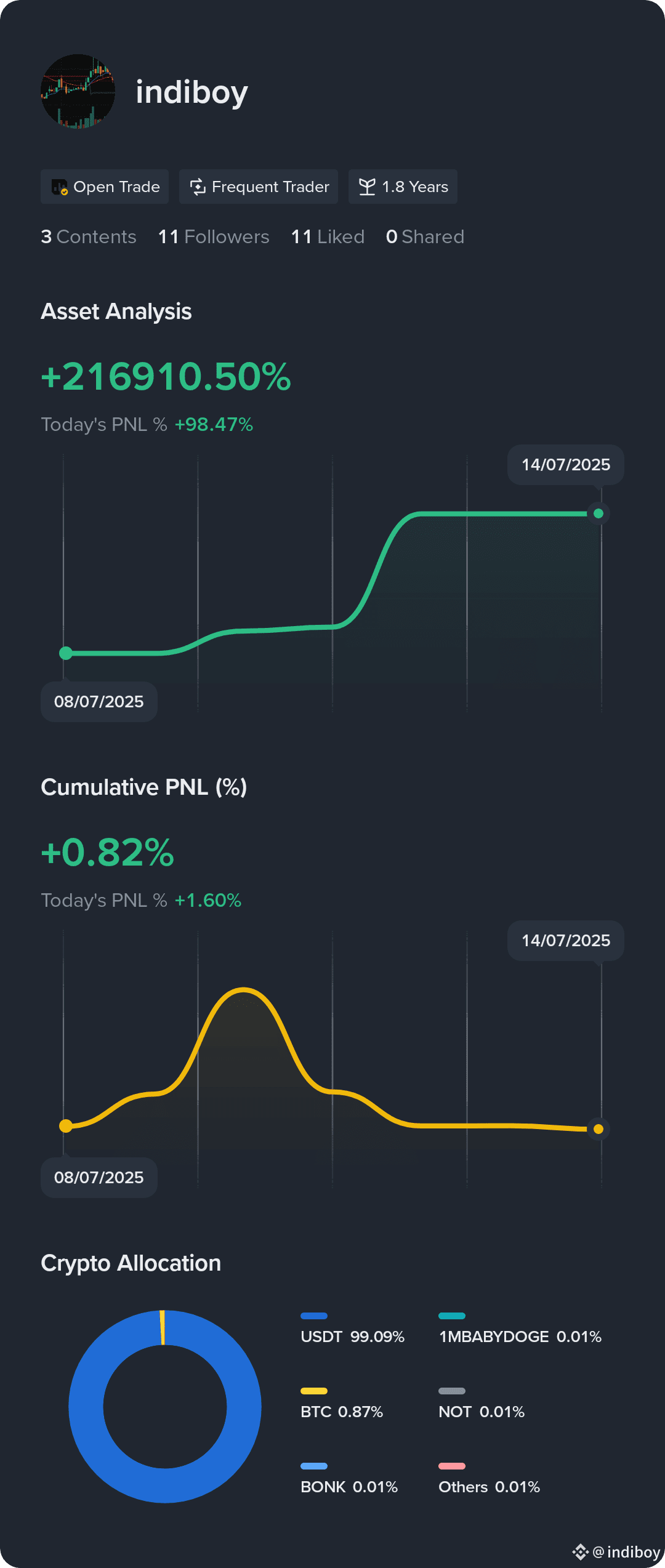The width and height of the screenshot is (665, 1568).
Task: Open the 11 Followers list
Action: point(214,237)
